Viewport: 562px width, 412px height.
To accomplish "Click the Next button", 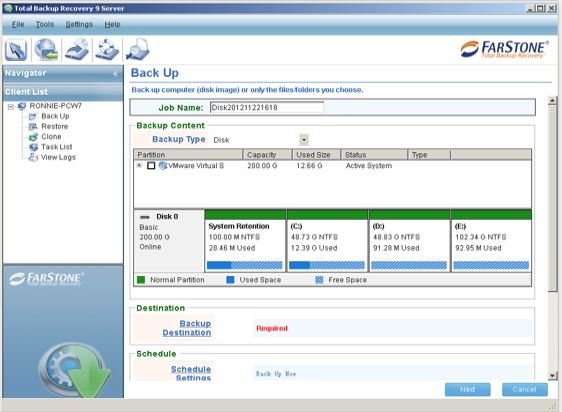I will tap(468, 389).
